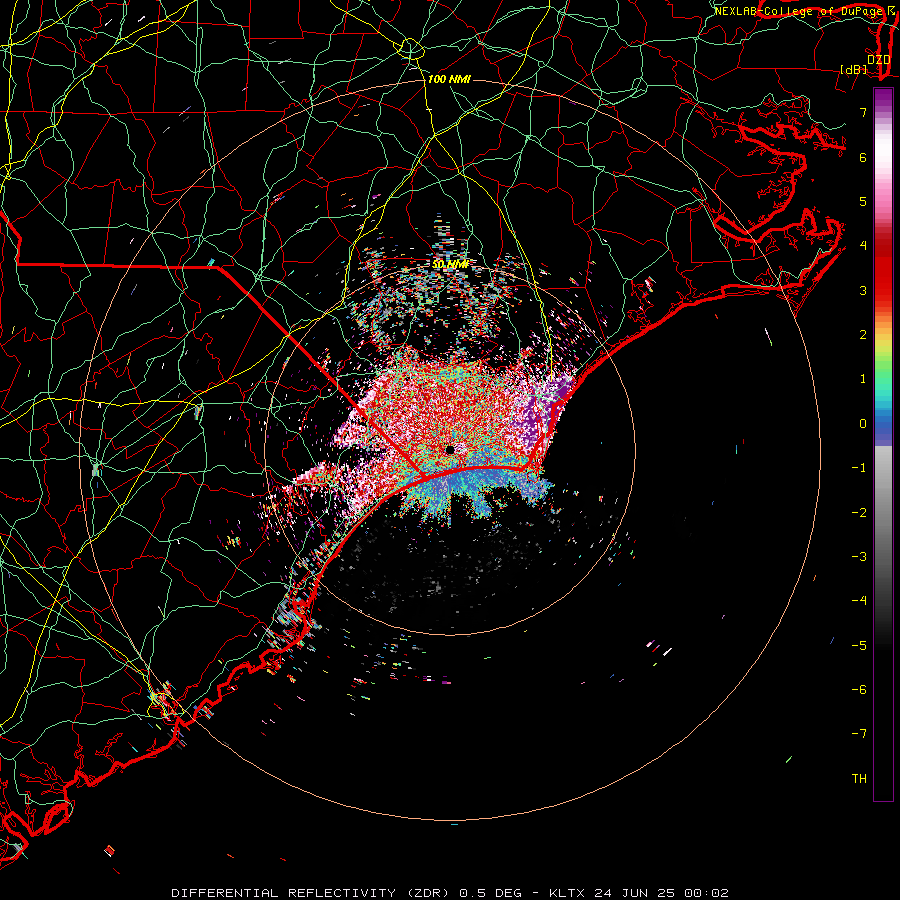Click the 50 NMI range ring label

click(451, 264)
